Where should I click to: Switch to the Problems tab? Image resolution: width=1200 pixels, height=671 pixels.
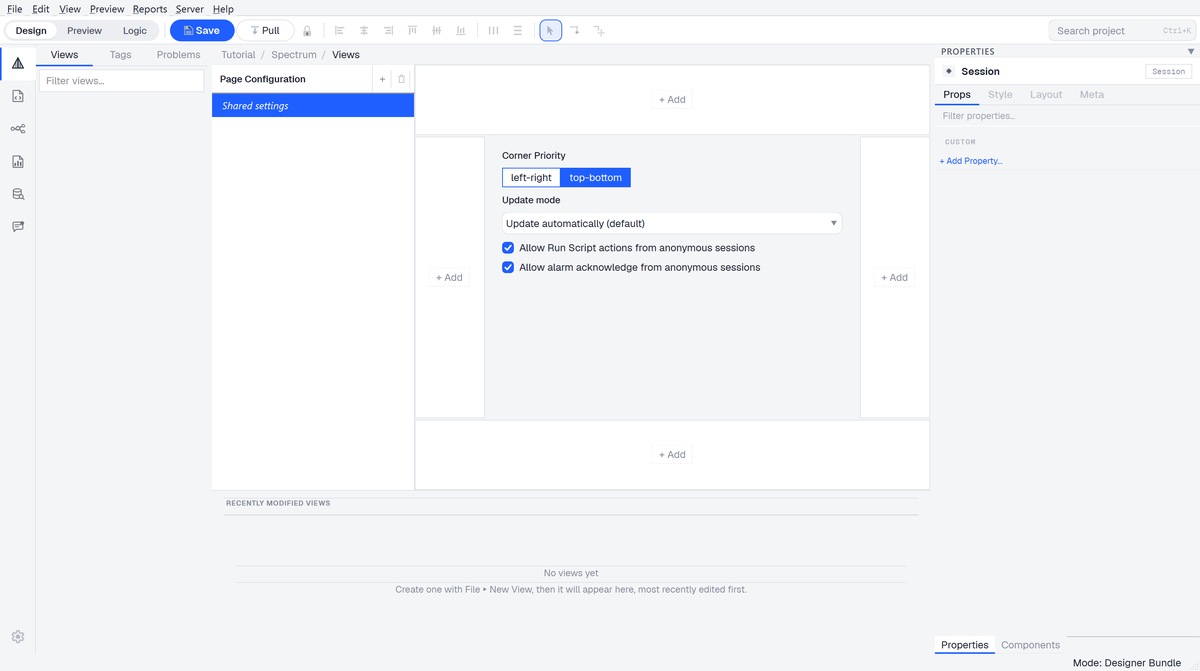179,55
